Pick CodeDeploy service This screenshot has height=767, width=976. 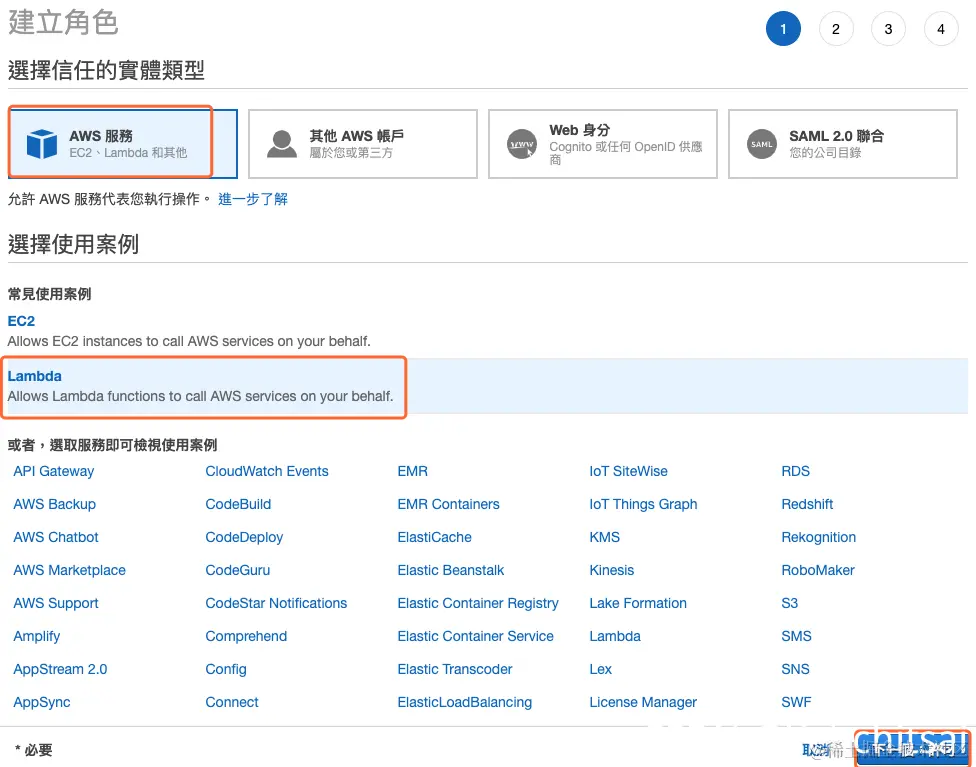pyautogui.click(x=244, y=537)
